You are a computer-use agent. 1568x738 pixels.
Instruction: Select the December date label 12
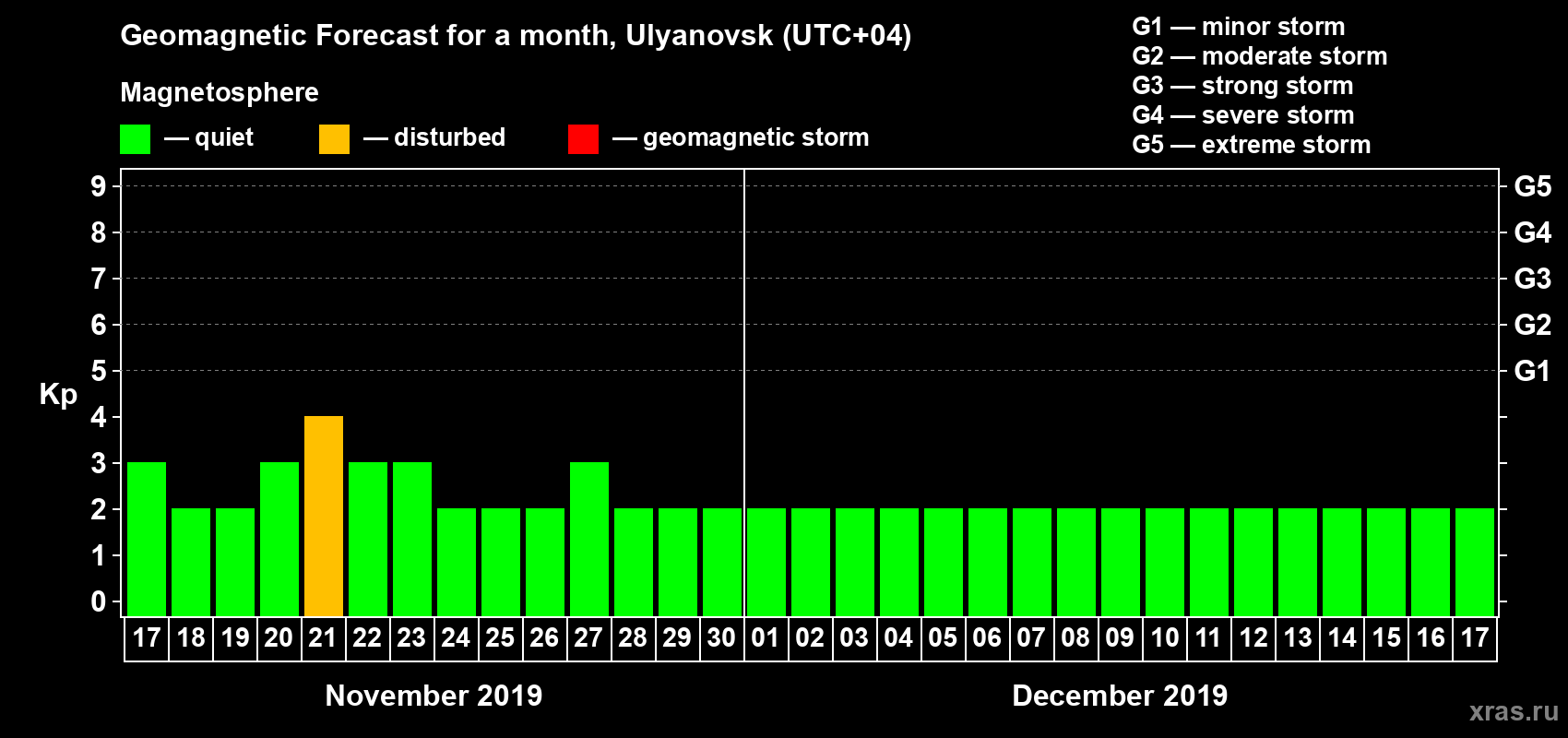1253,637
